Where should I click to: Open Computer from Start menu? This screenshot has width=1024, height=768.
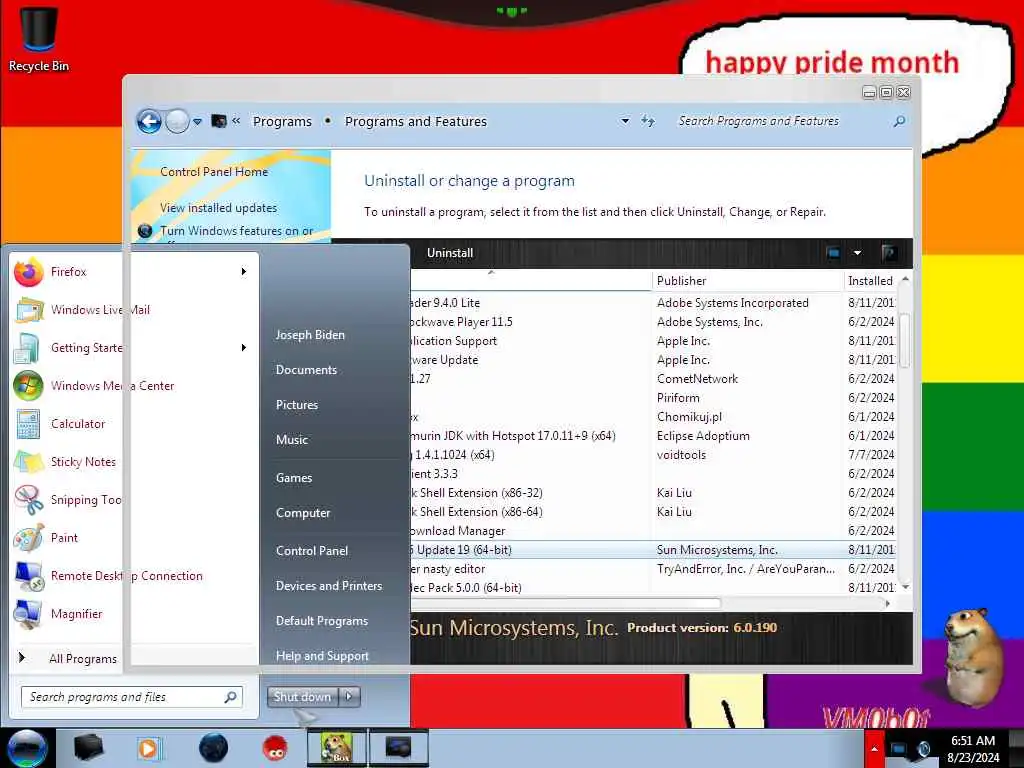(303, 513)
